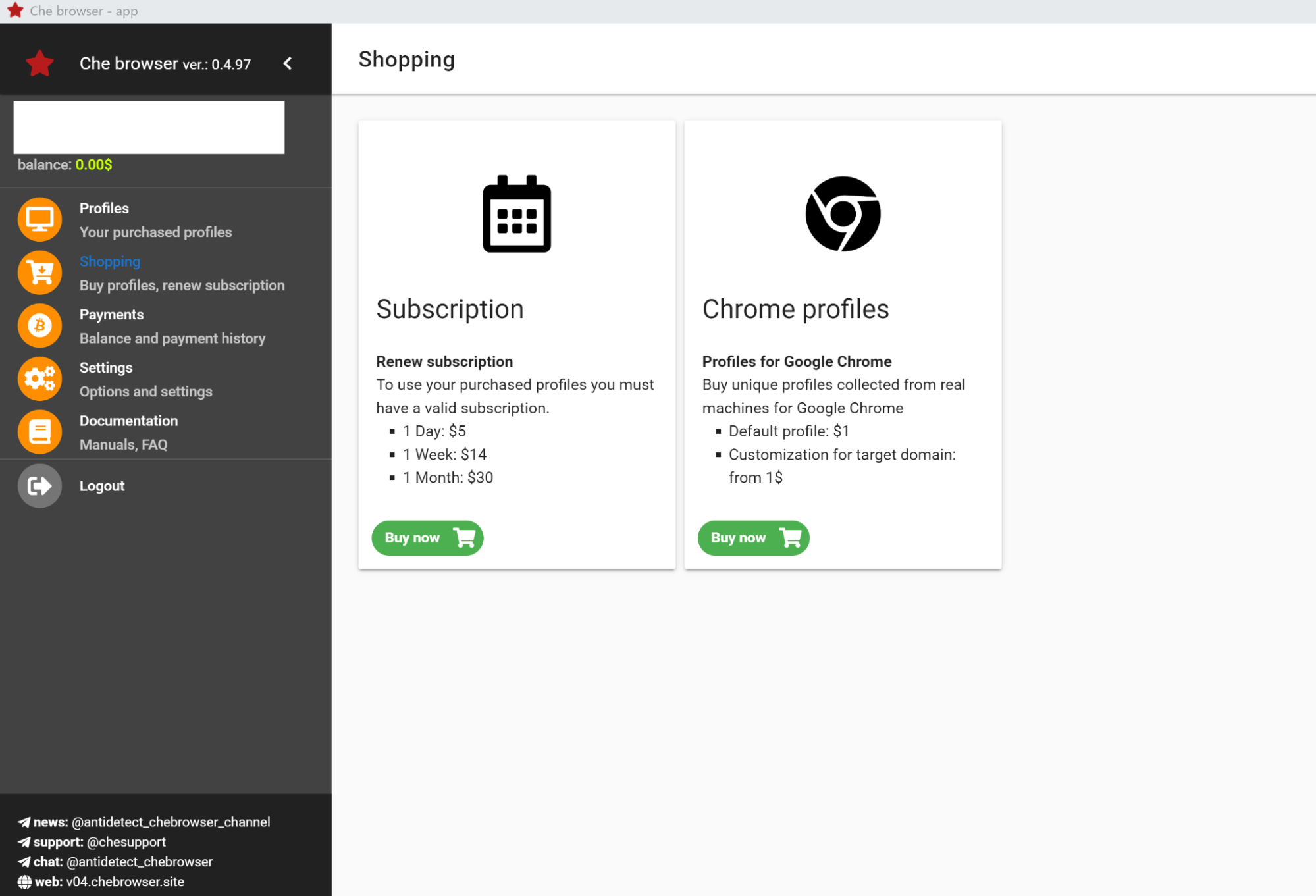Screen dimensions: 1316x896
Task: Click the Chrome logo icon
Action: coord(843,214)
